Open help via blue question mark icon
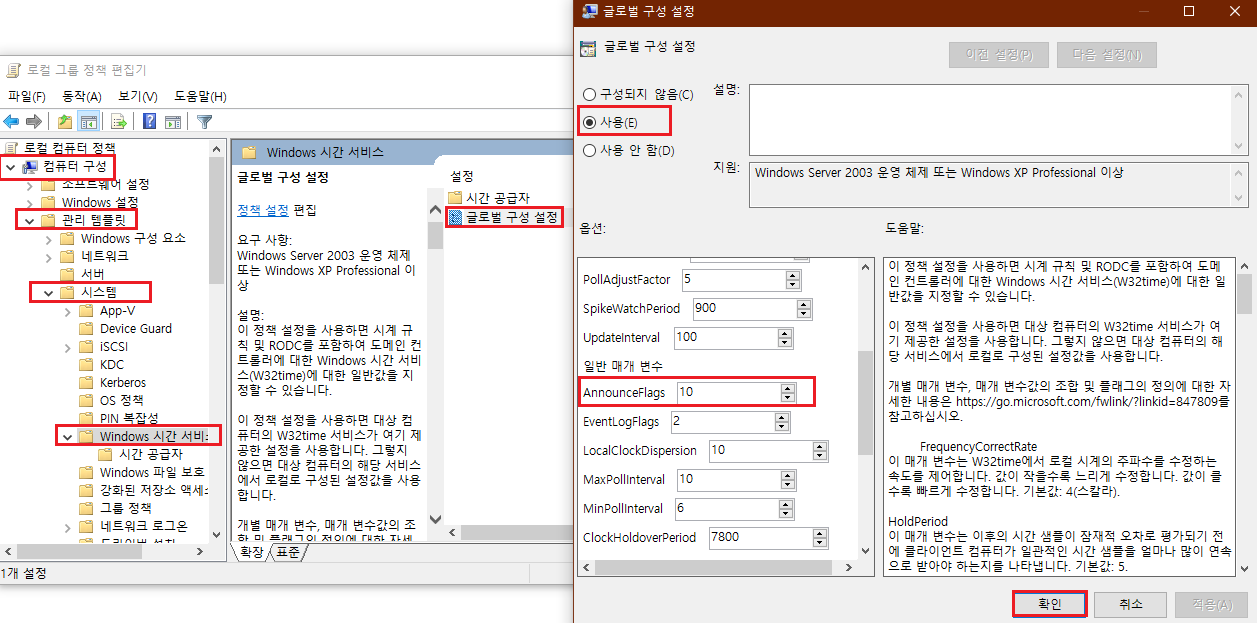This screenshot has height=623, width=1257. pos(149,122)
